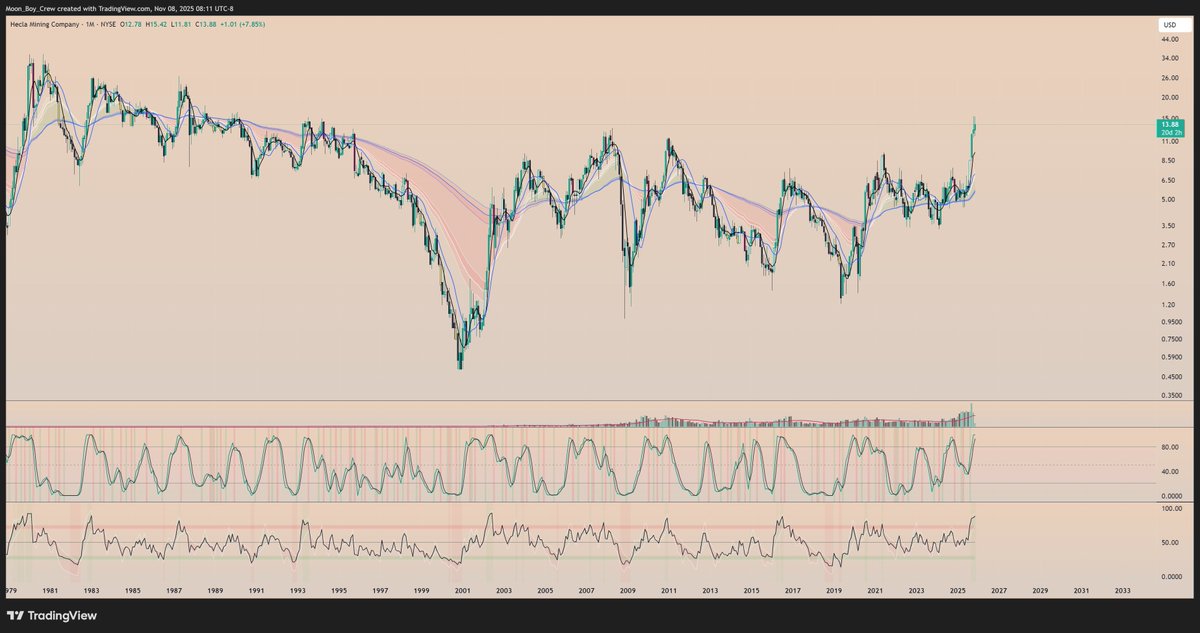The image size is (1200, 633).
Task: Click the 1995 label on the time axis
Action: 338,591
